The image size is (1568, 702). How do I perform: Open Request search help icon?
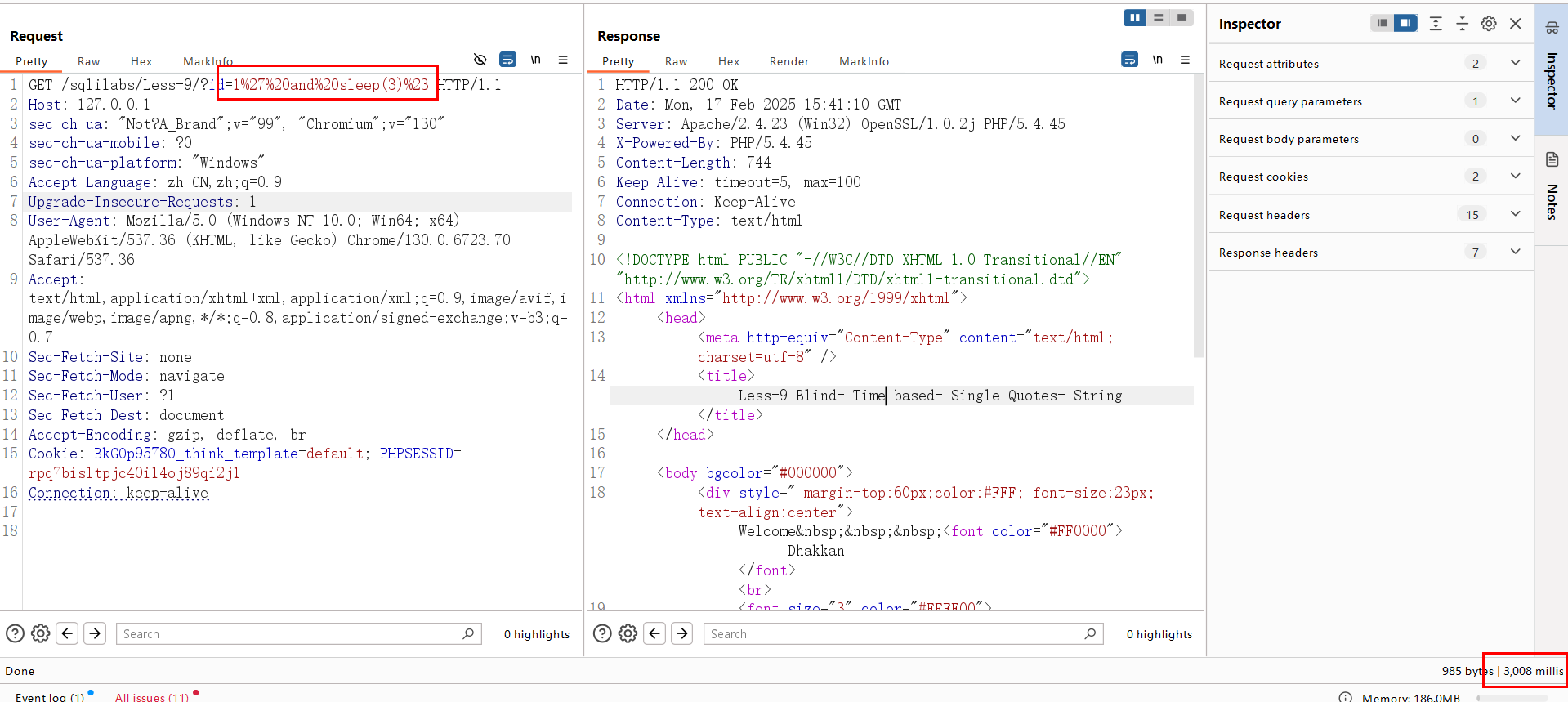coord(15,633)
